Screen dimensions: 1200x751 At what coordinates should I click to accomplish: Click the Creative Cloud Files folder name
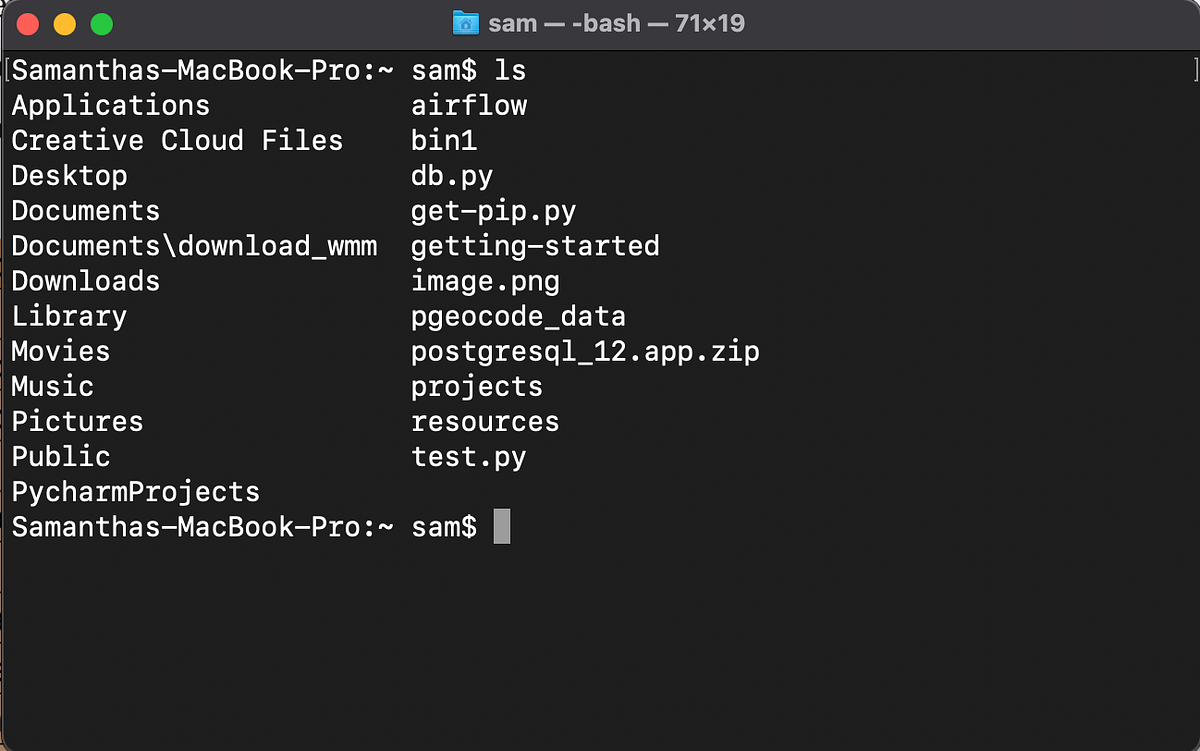tap(176, 141)
